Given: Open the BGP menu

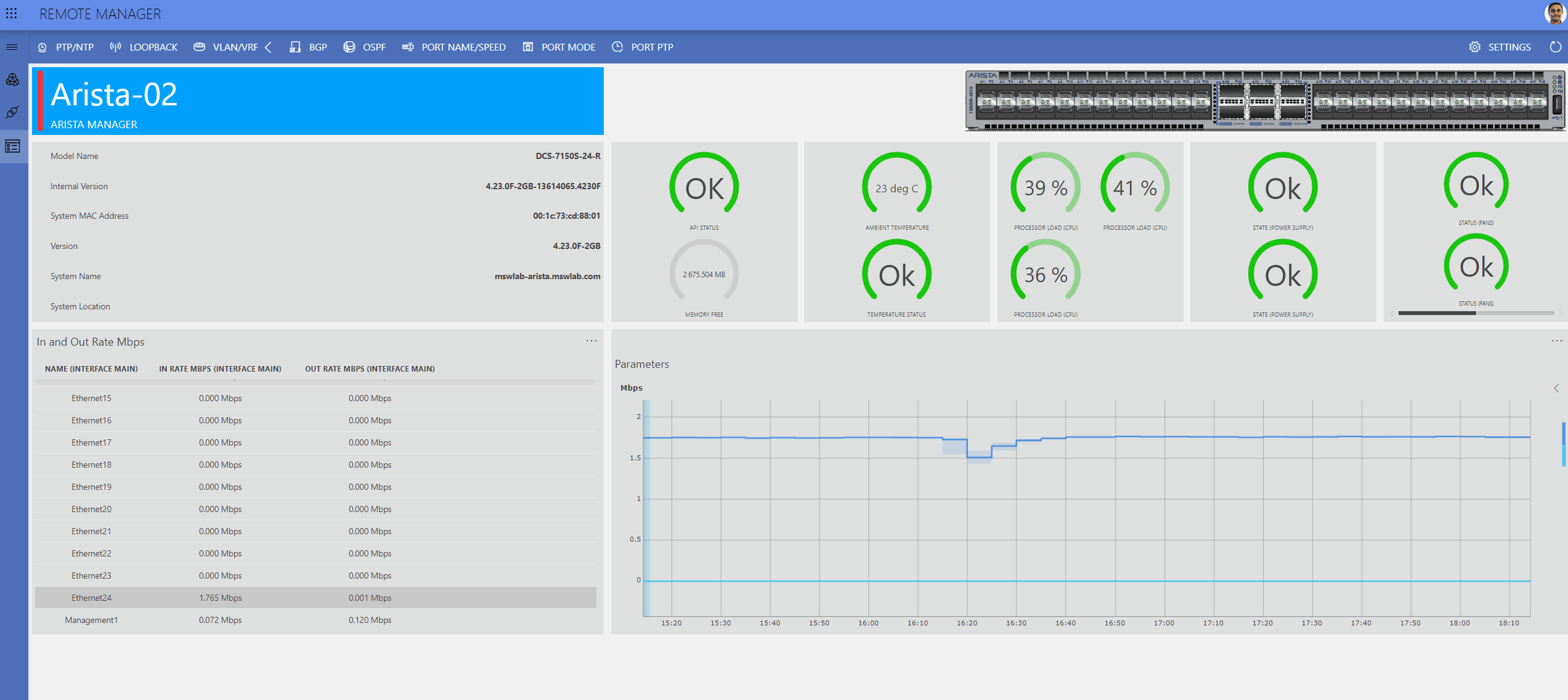Looking at the screenshot, I should [x=309, y=47].
